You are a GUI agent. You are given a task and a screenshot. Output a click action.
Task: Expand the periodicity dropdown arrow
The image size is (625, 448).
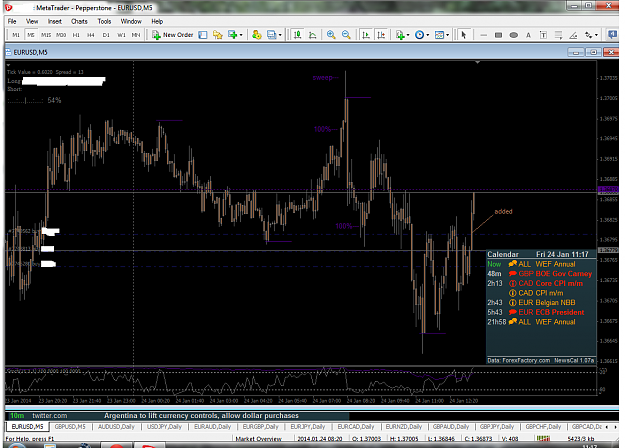(x=428, y=35)
